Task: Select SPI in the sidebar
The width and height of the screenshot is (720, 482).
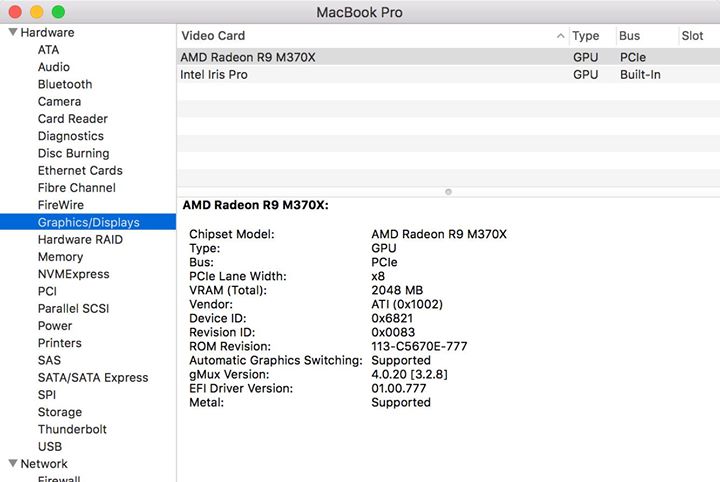Action: click(x=47, y=394)
